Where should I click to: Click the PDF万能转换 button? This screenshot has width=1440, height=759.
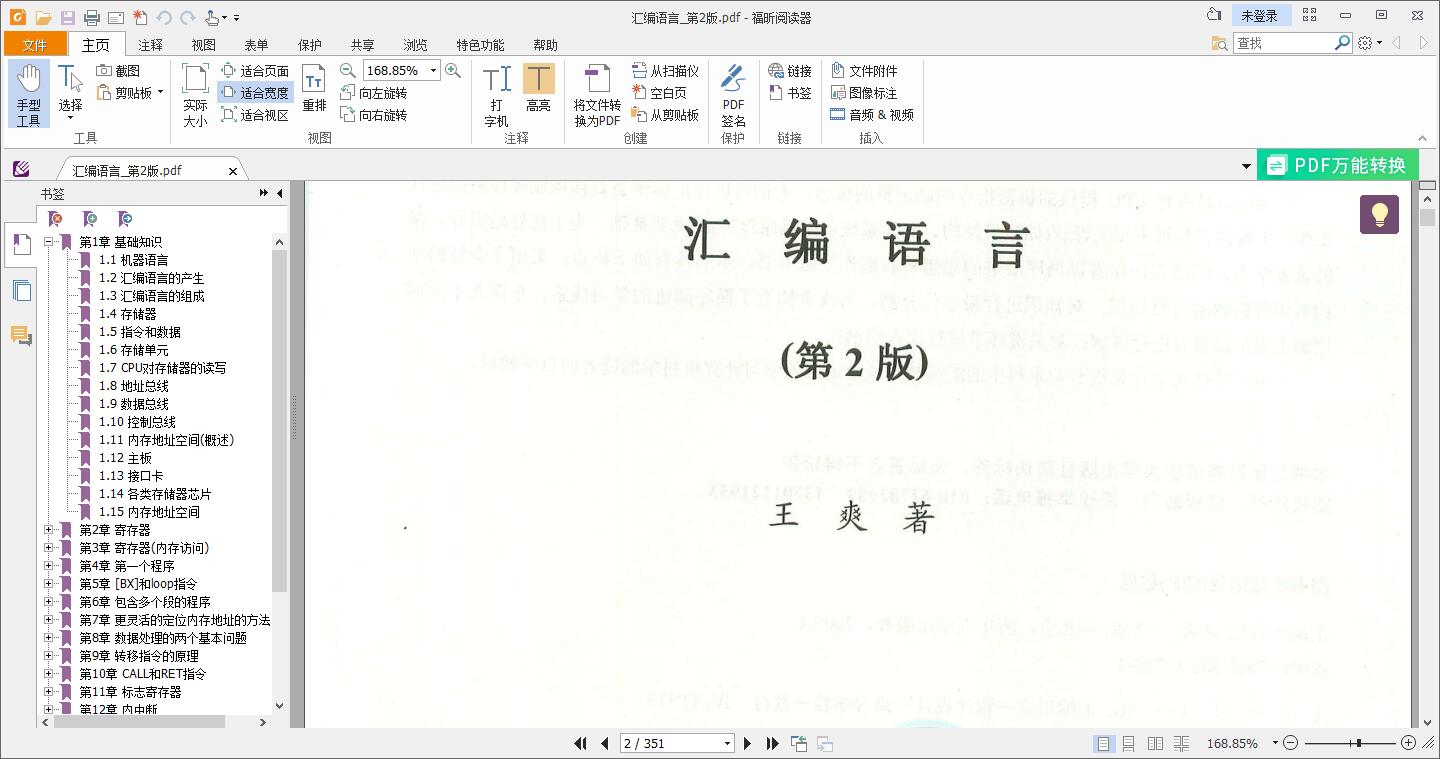1338,164
